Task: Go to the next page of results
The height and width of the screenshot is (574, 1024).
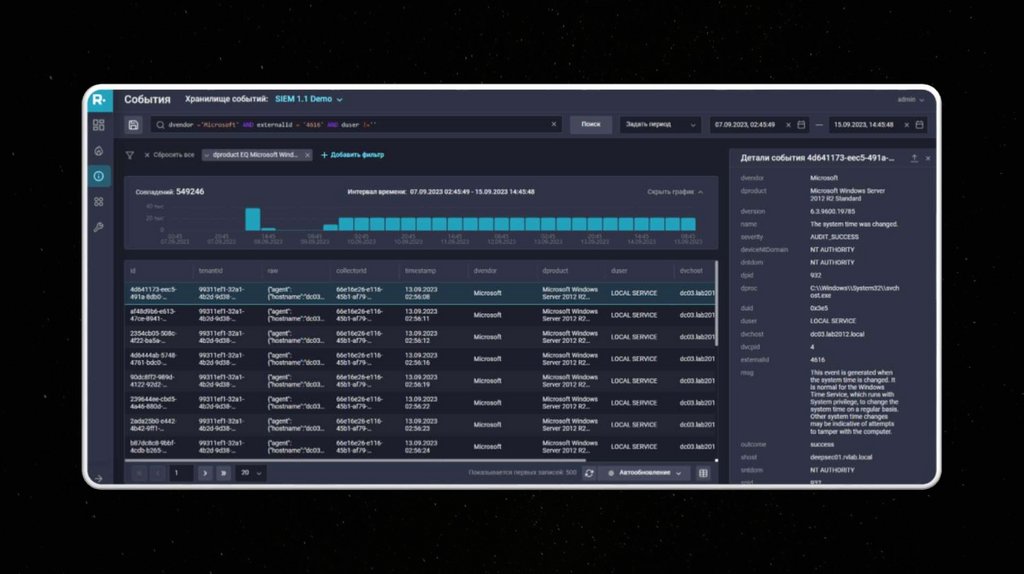Action: click(x=204, y=473)
